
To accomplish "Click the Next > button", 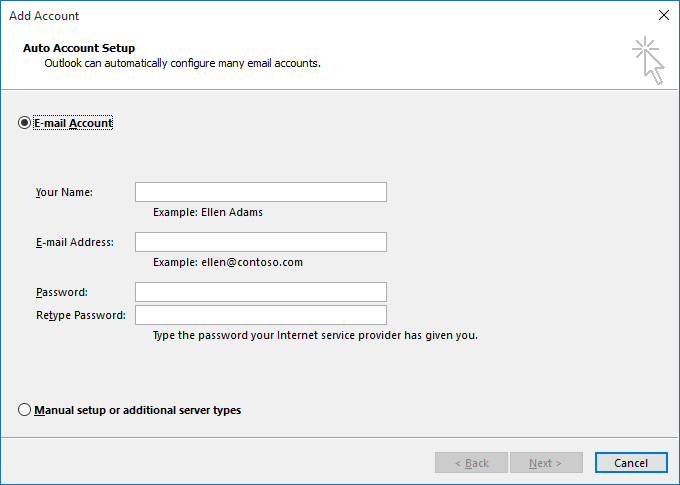I will (545, 463).
